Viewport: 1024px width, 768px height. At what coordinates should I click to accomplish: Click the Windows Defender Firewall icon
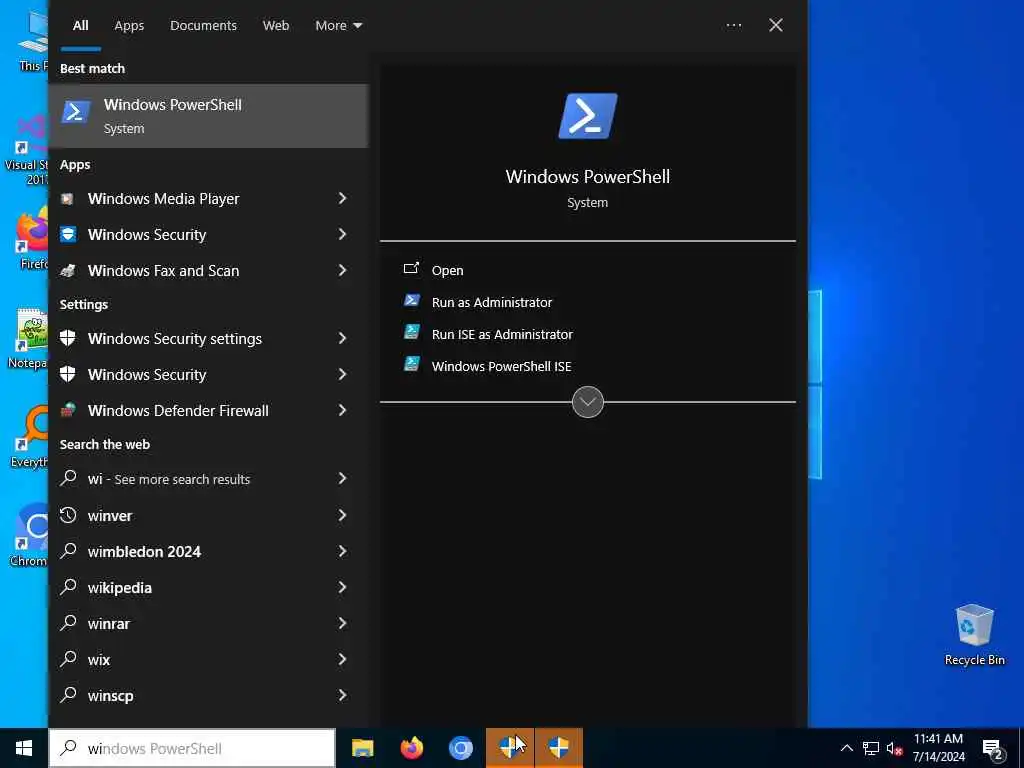68,410
